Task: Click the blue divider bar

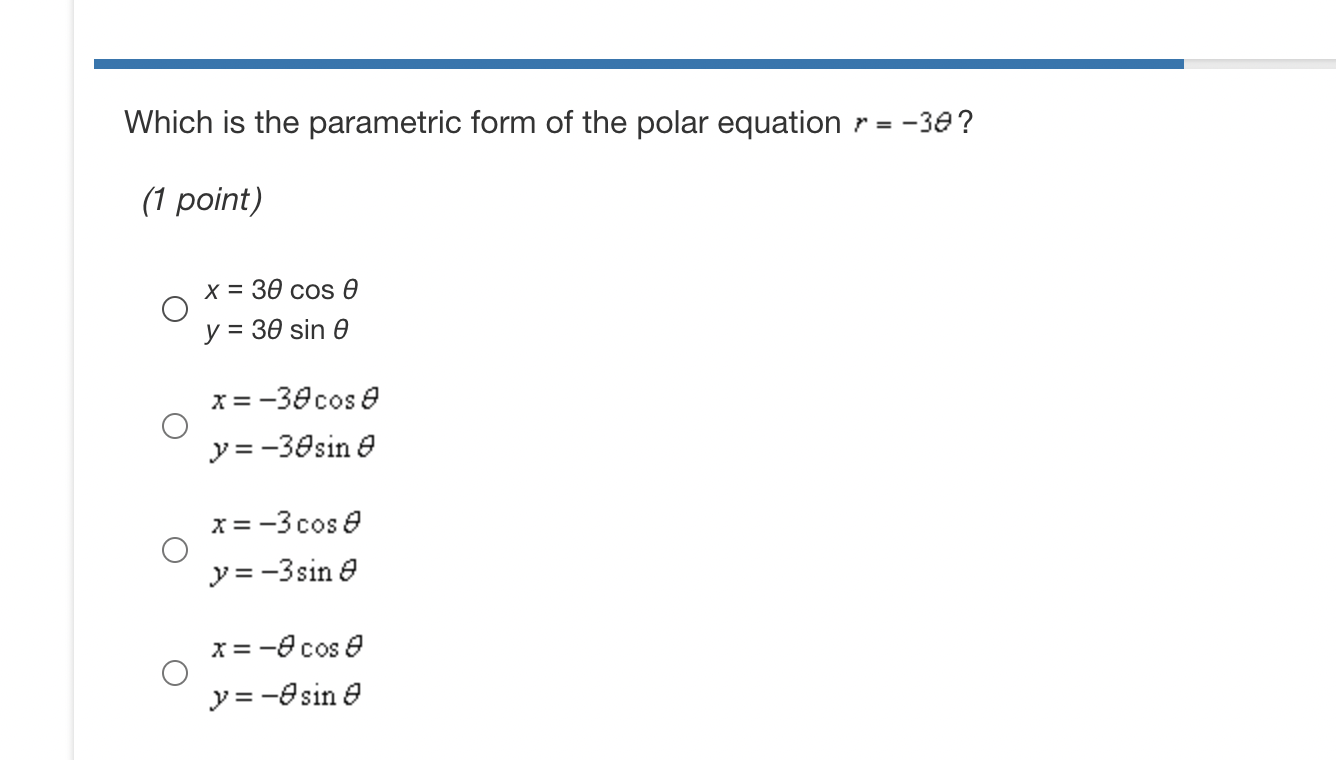Action: click(x=640, y=61)
